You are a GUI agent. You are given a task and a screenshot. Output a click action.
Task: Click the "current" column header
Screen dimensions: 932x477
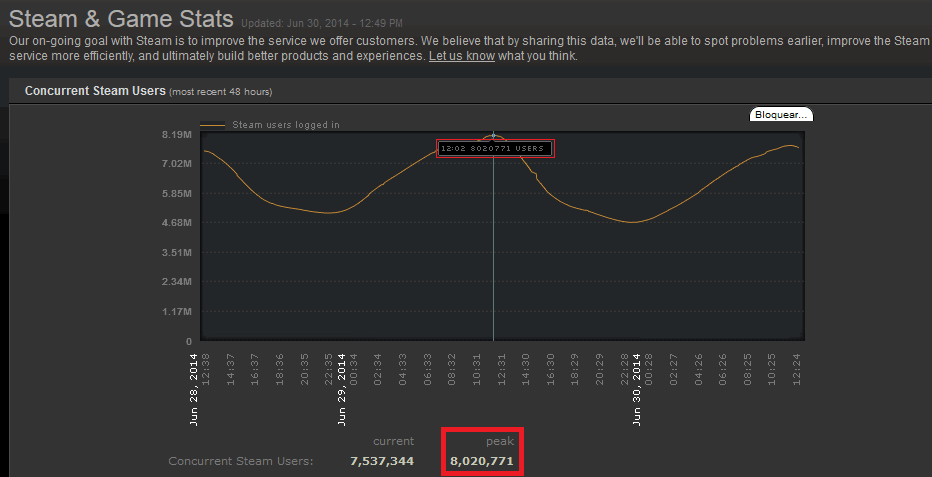[393, 441]
